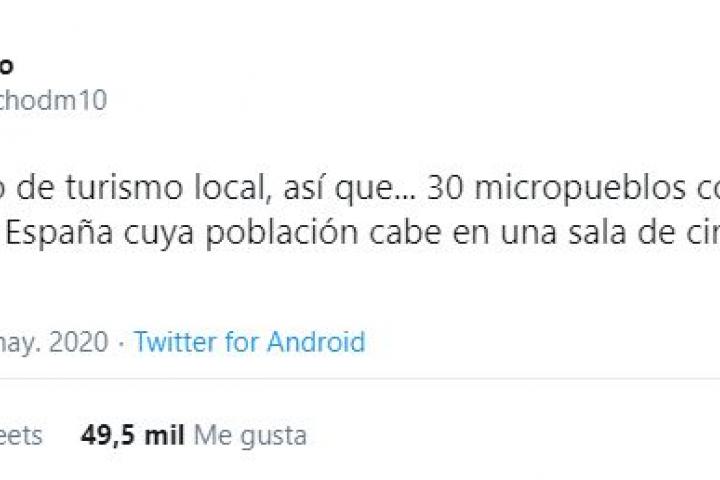This screenshot has width=720, height=480.
Task: Click the divider line above the stats row
Action: click(360, 379)
